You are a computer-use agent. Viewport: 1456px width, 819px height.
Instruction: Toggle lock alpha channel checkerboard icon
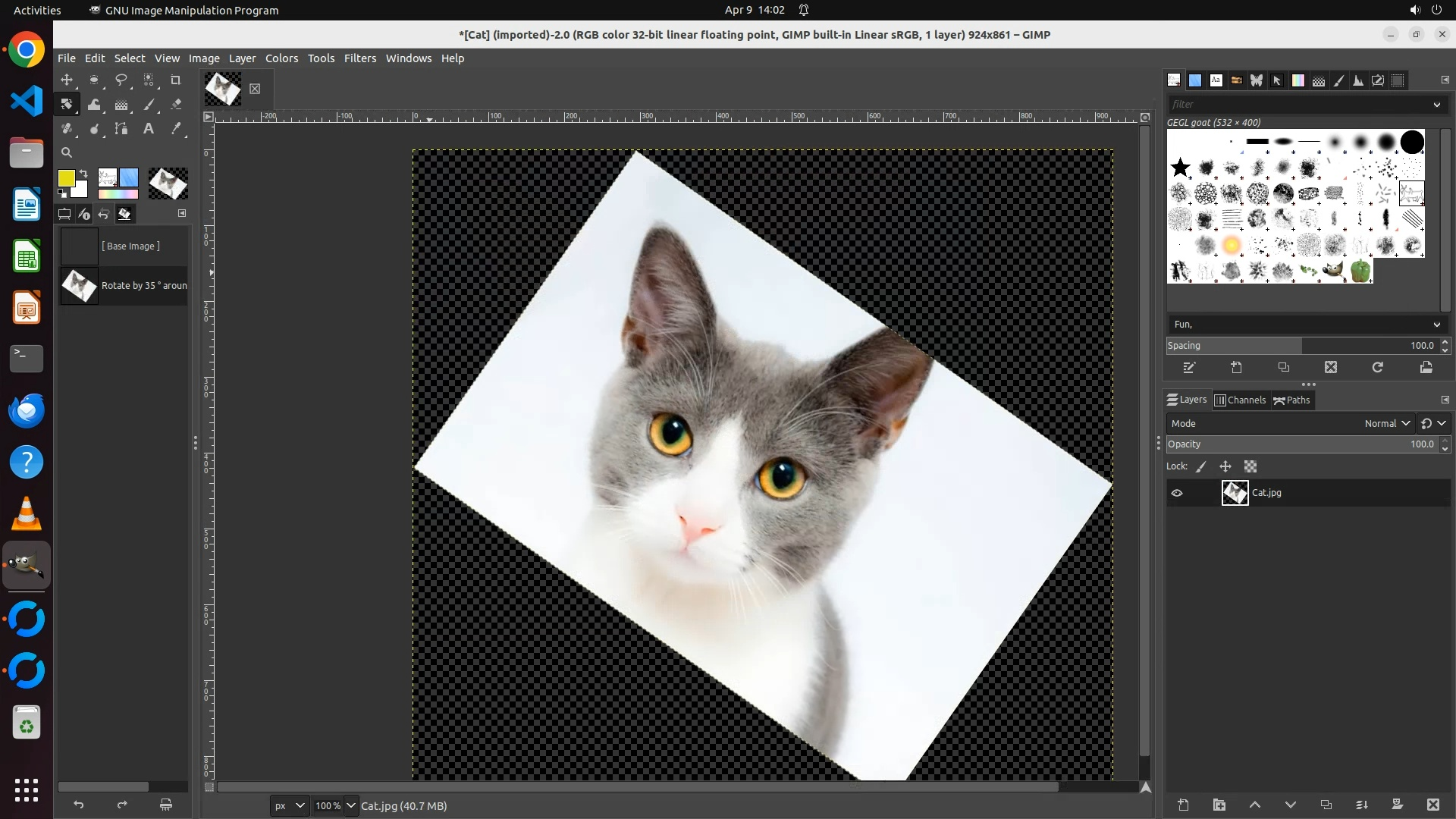pos(1250,467)
